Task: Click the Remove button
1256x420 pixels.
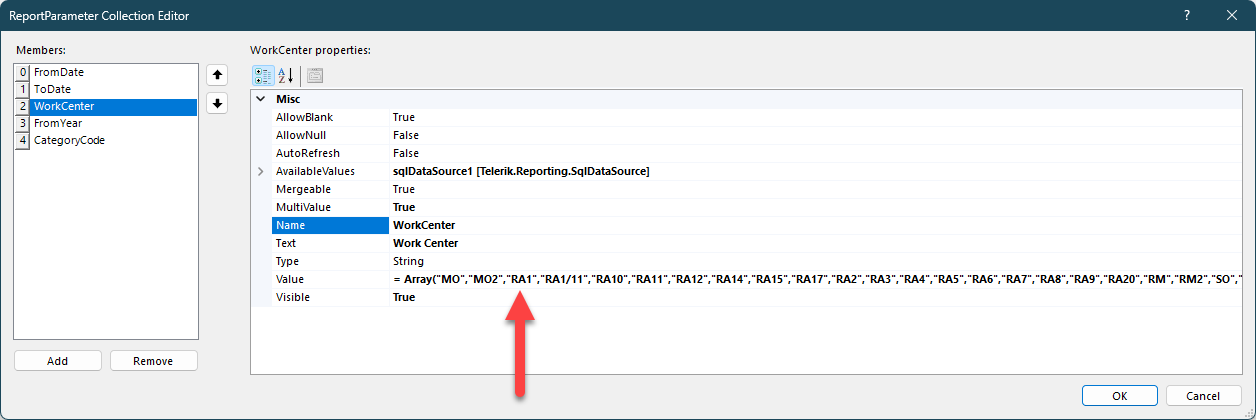Action: click(153, 361)
